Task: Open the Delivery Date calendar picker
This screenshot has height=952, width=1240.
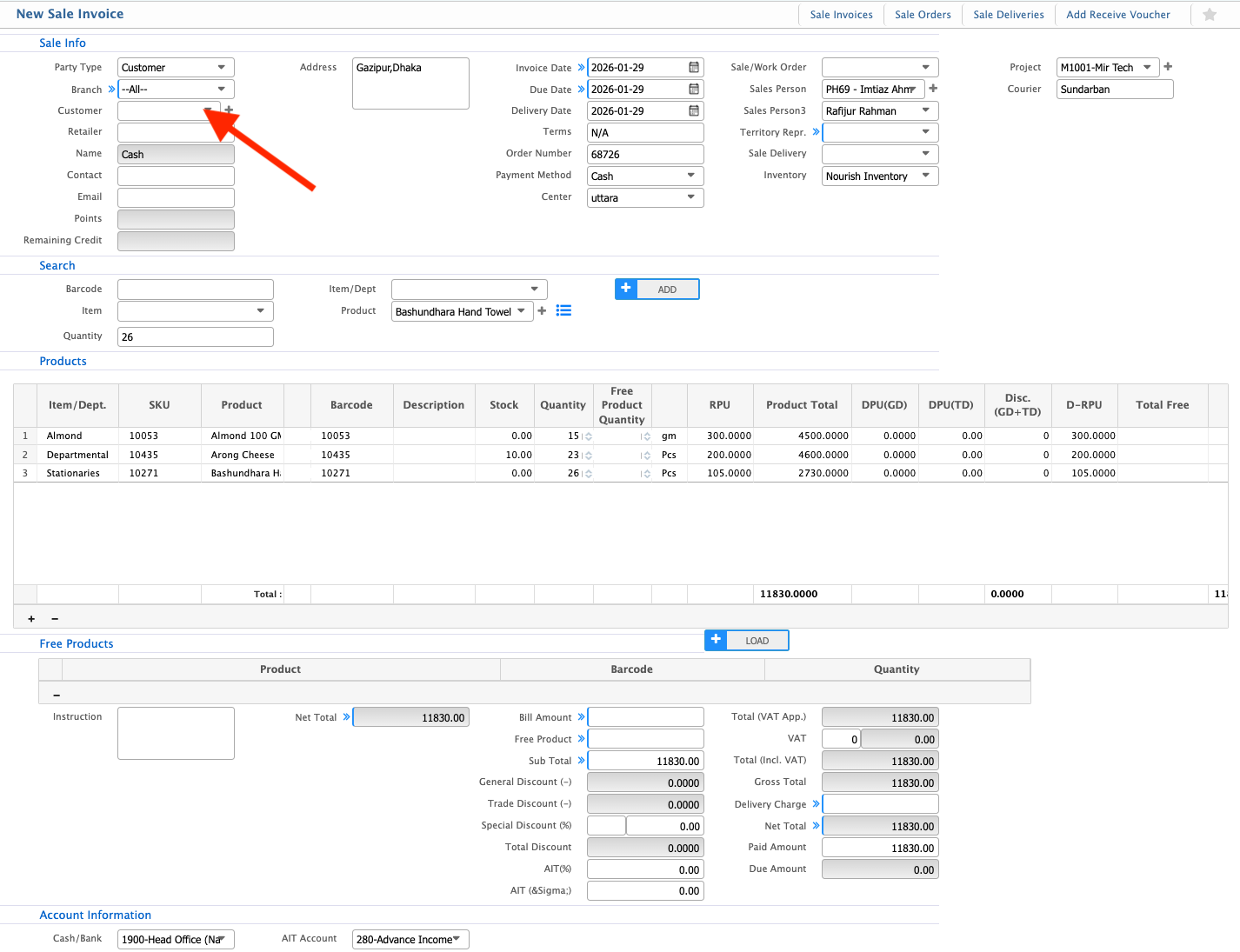Action: click(x=694, y=111)
